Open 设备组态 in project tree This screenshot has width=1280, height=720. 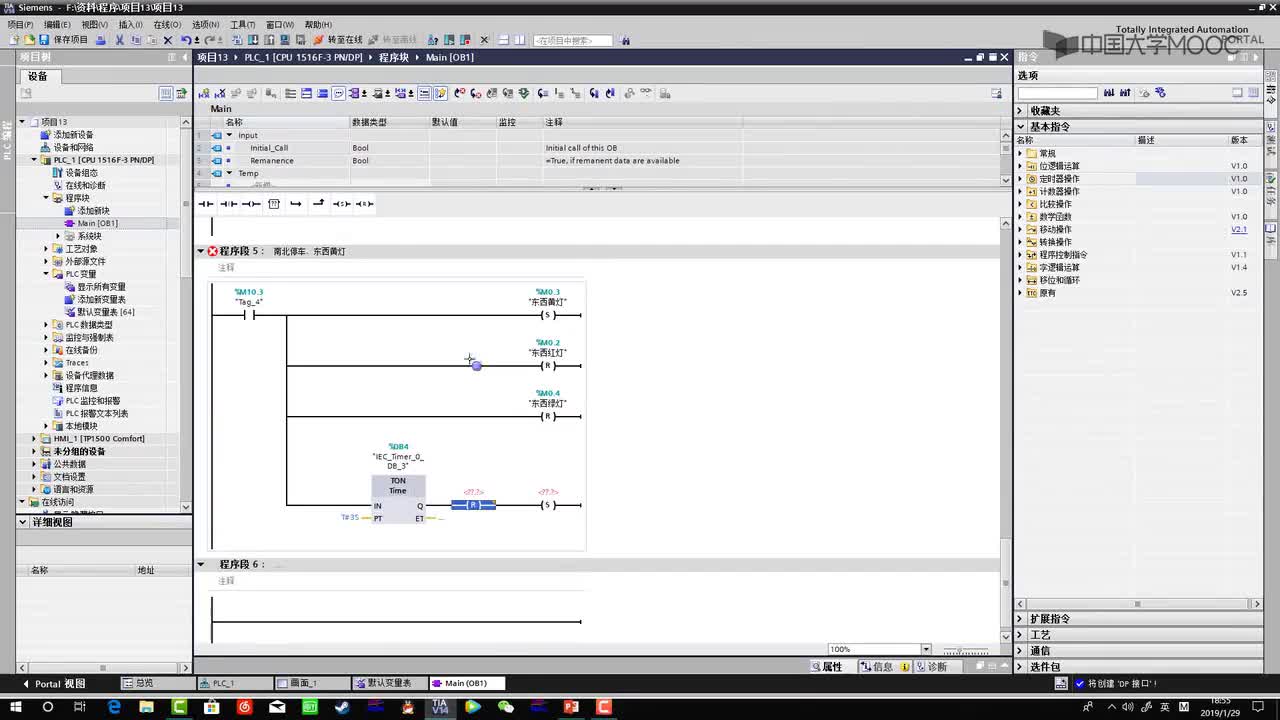click(81, 173)
